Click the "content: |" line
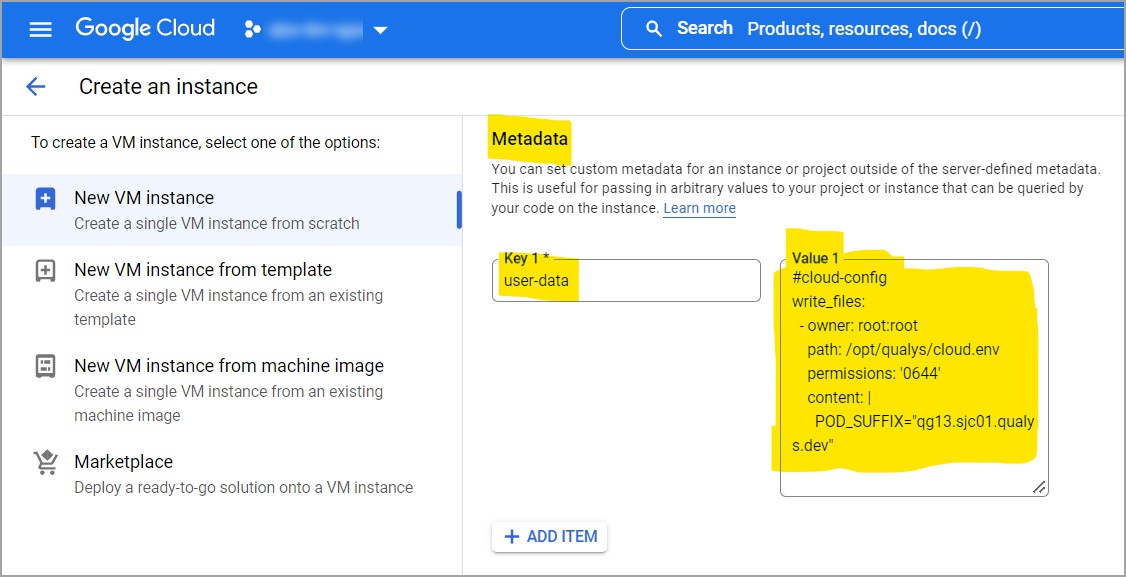The width and height of the screenshot is (1126, 577). (839, 397)
